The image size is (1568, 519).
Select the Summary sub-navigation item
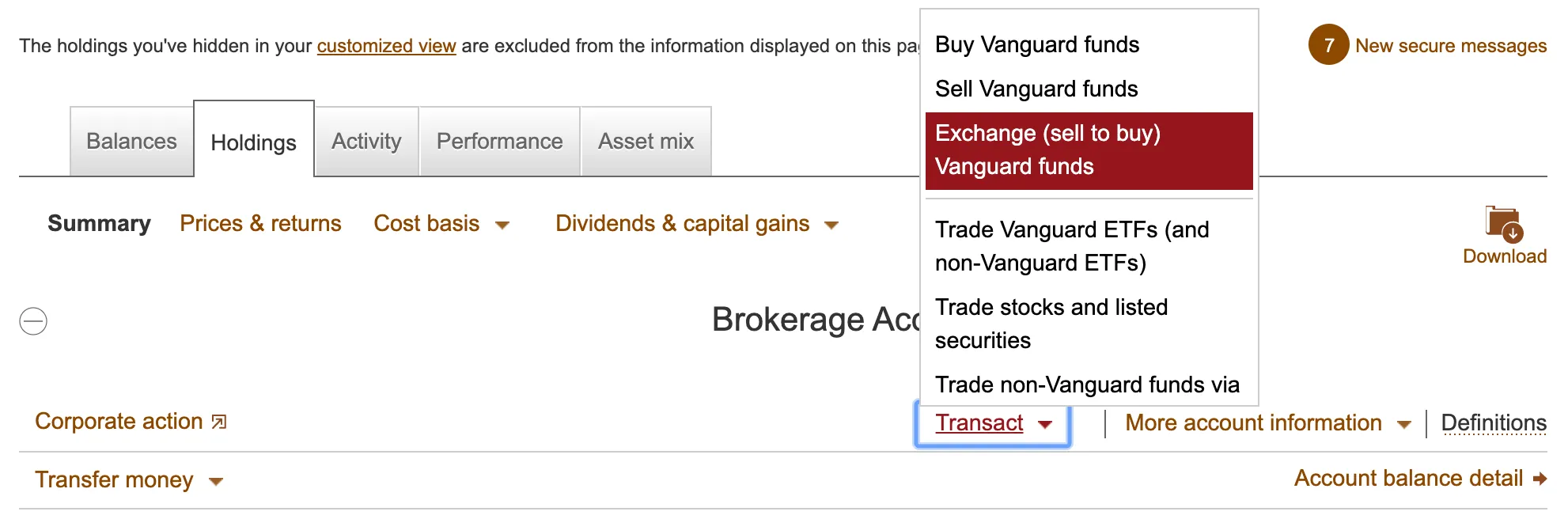(99, 223)
